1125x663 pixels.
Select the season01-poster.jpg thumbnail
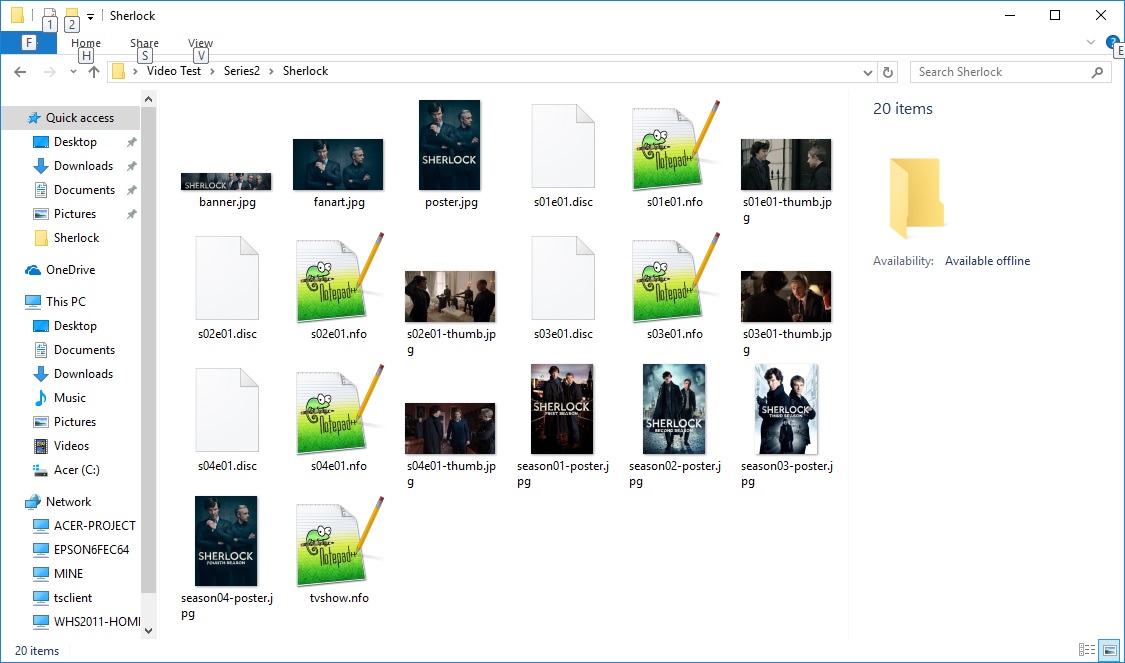click(562, 408)
